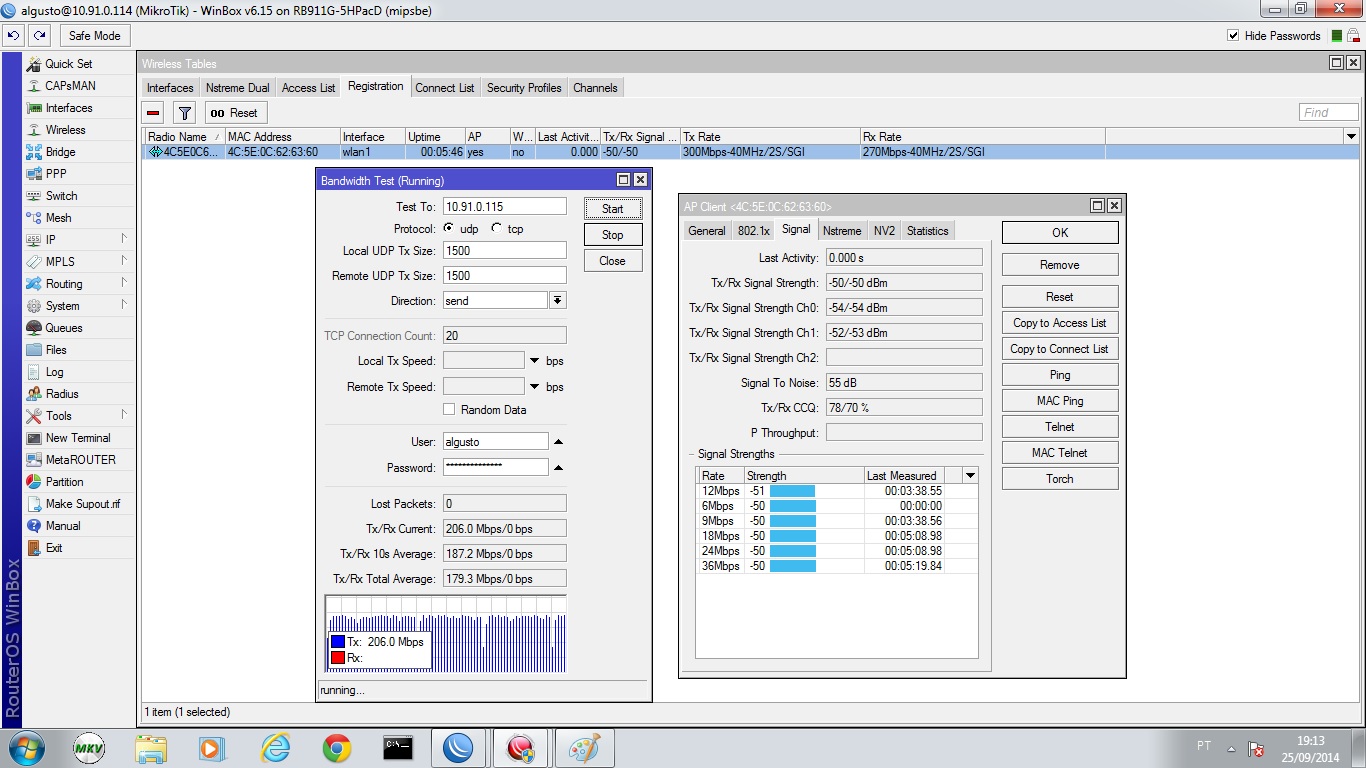Open New Terminal from the sidebar
Viewport: 1366px width, 768px height.
tap(77, 438)
